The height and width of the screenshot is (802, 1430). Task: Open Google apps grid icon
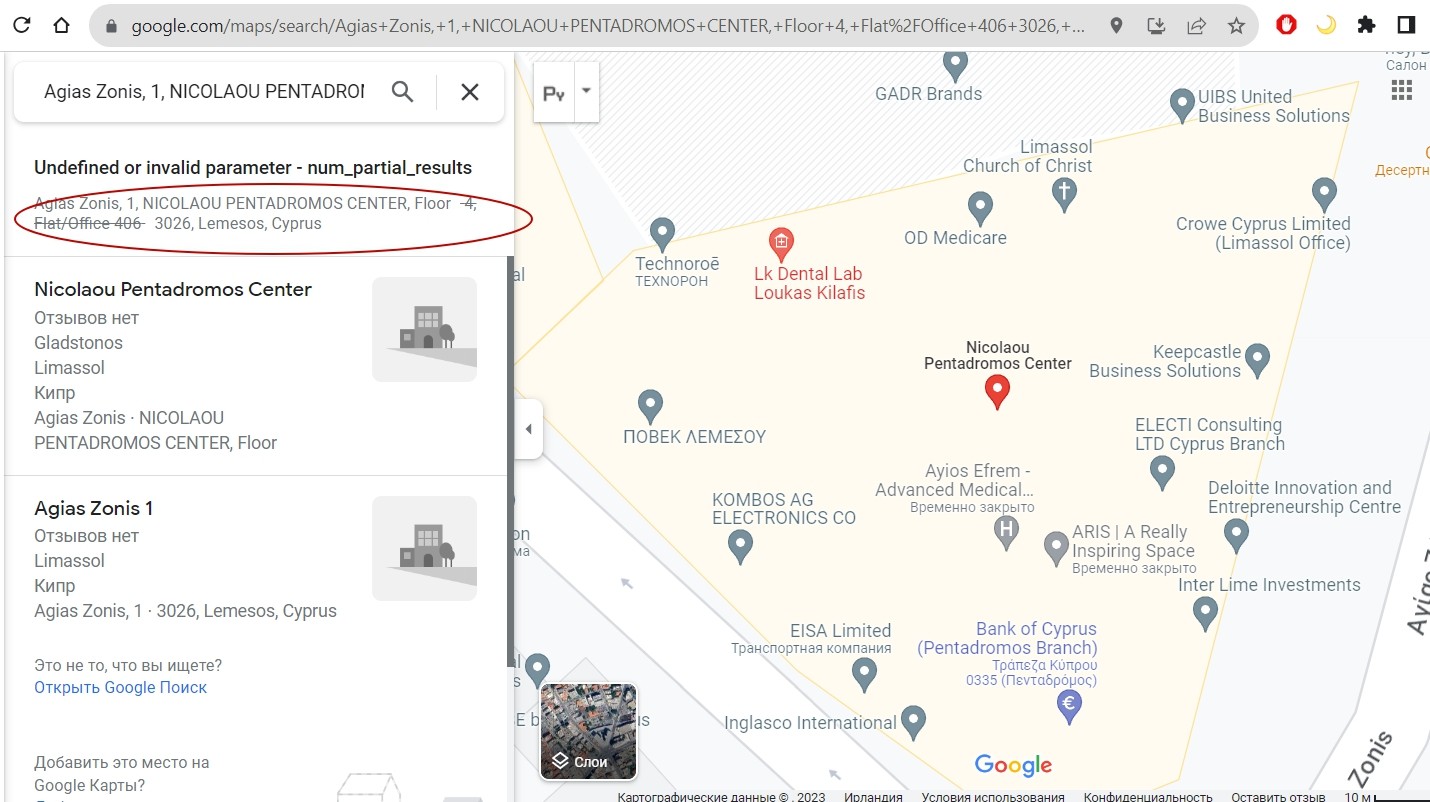[1402, 91]
